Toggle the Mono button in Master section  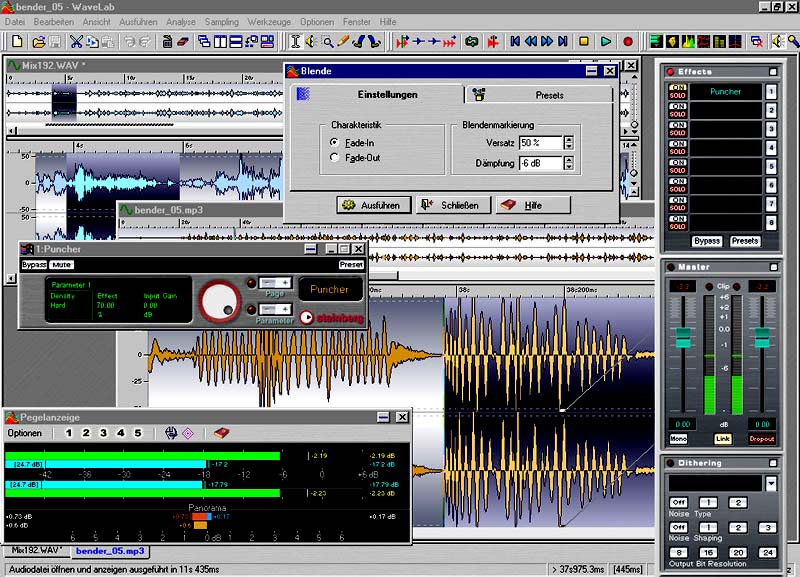click(679, 439)
